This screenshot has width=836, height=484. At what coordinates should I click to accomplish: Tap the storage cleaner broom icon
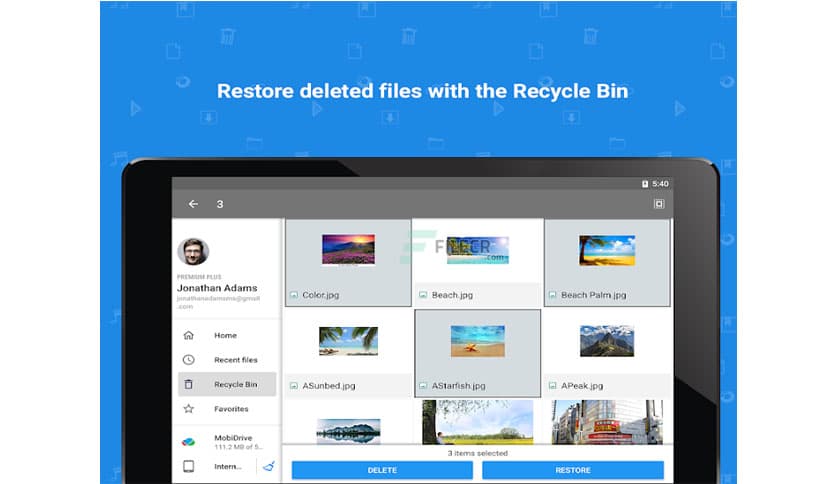point(269,466)
